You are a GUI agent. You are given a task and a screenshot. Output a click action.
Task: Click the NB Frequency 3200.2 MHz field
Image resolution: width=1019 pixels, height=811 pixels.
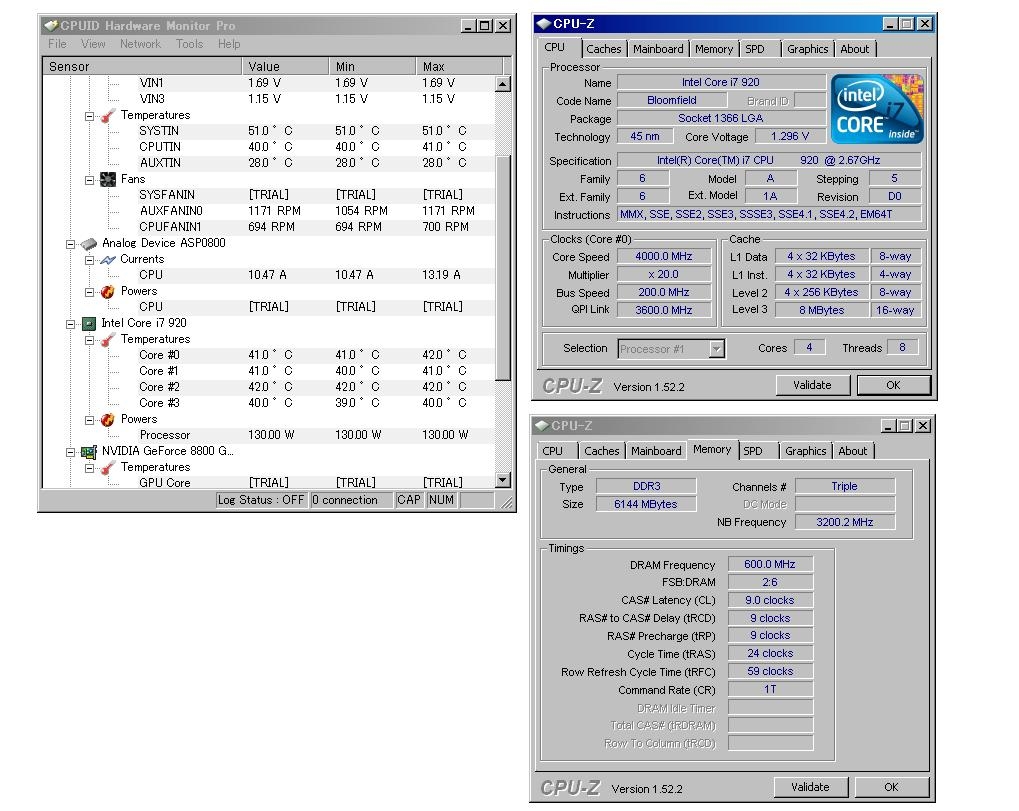(845, 522)
